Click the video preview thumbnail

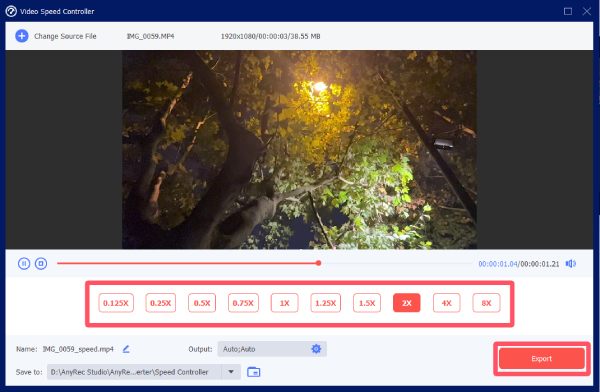pyautogui.click(x=299, y=150)
